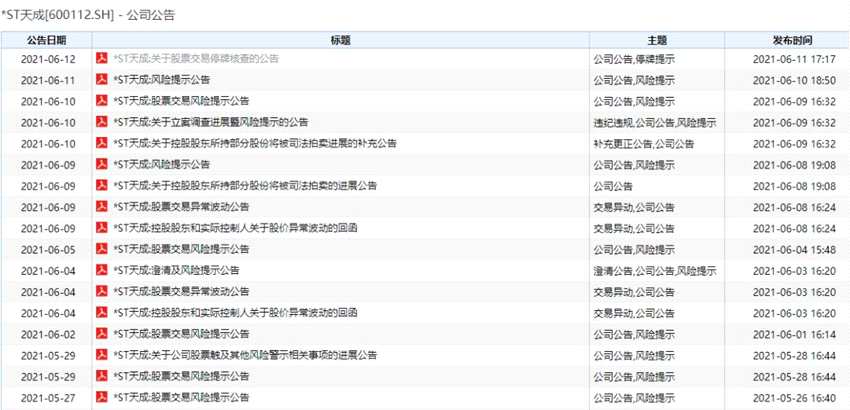Sort by the 发布时间 column header

pyautogui.click(x=792, y=40)
